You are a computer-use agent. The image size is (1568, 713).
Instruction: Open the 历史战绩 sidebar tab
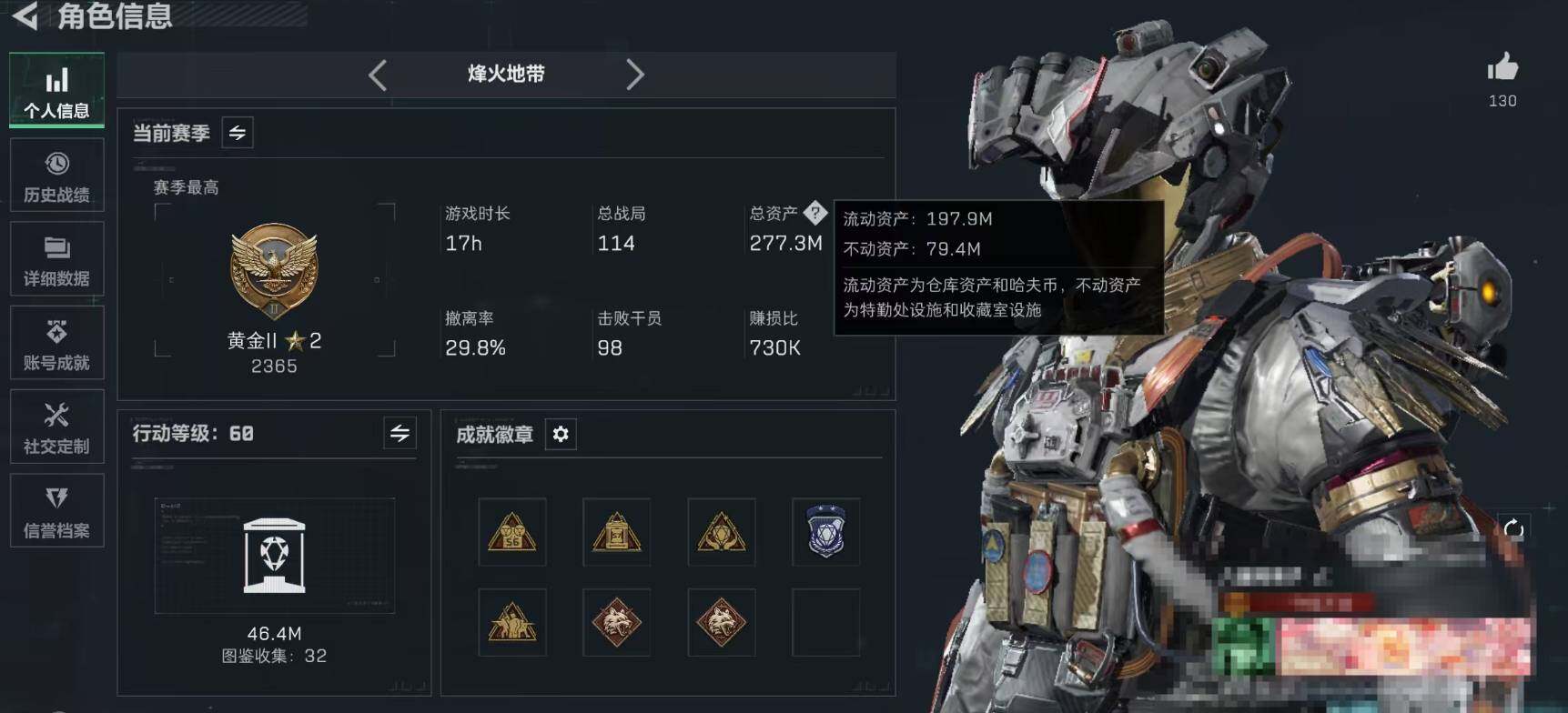56,176
